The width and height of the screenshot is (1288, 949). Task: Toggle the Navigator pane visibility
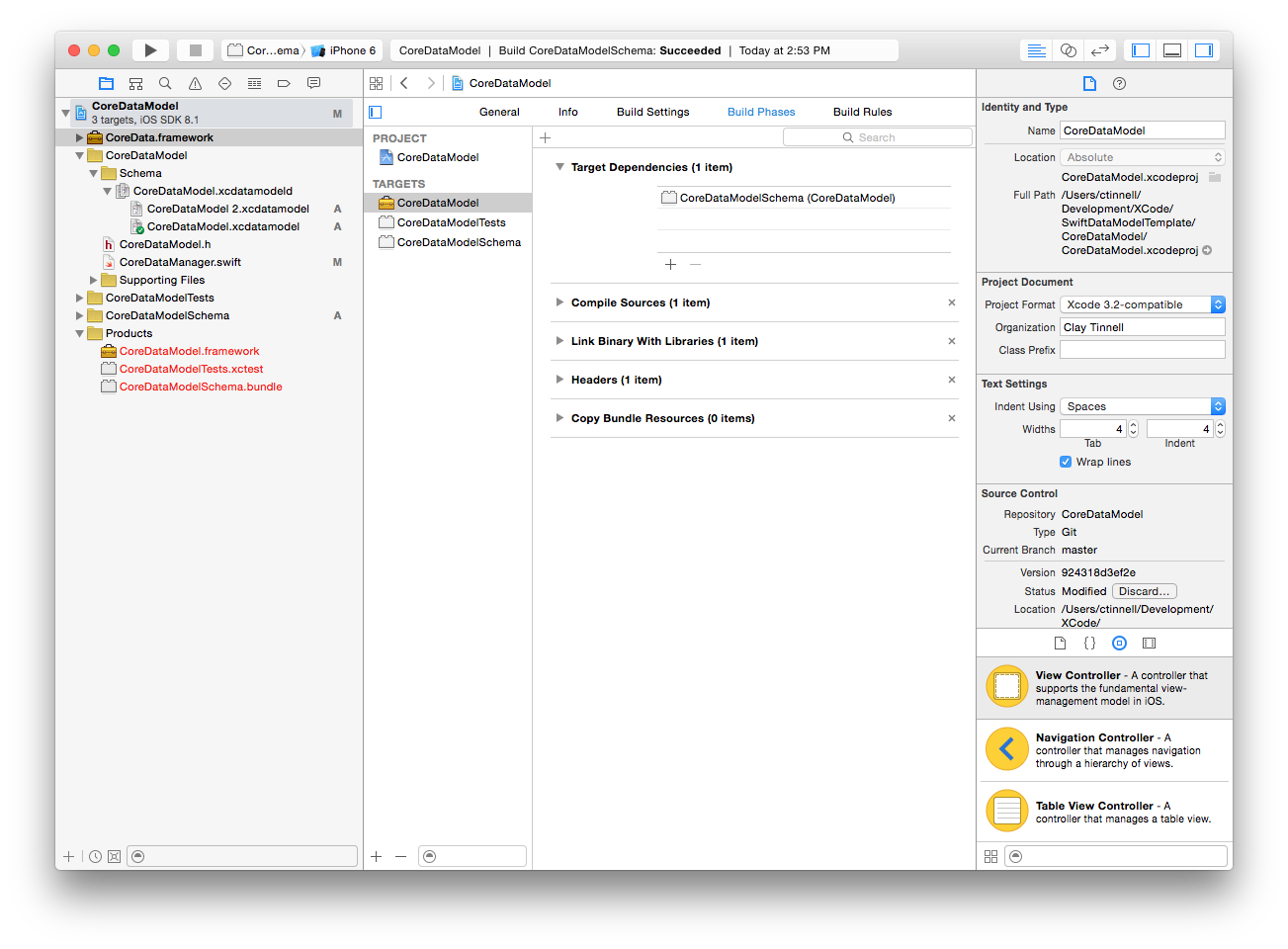click(x=1141, y=50)
